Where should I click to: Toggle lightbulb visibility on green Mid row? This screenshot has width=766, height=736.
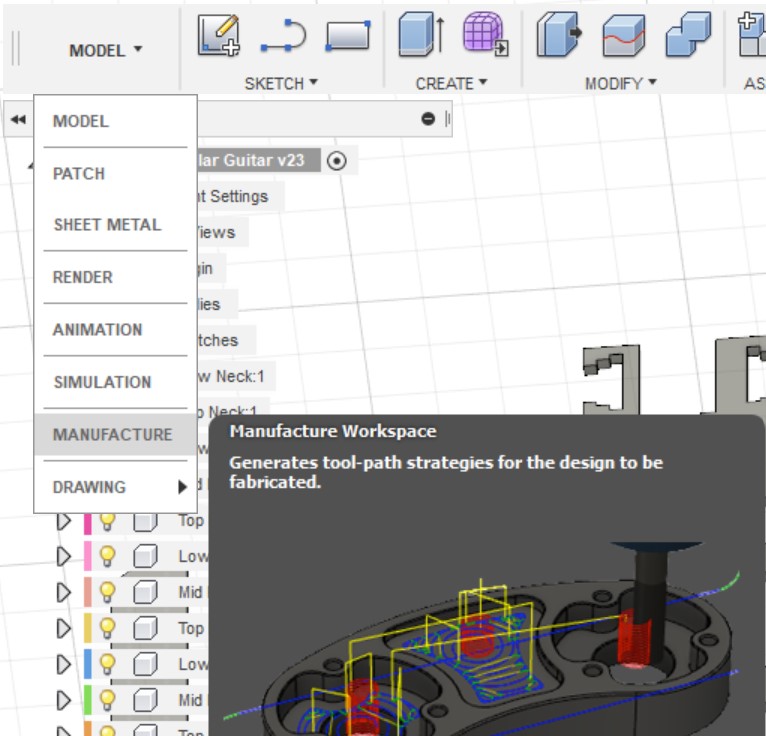tap(107, 700)
